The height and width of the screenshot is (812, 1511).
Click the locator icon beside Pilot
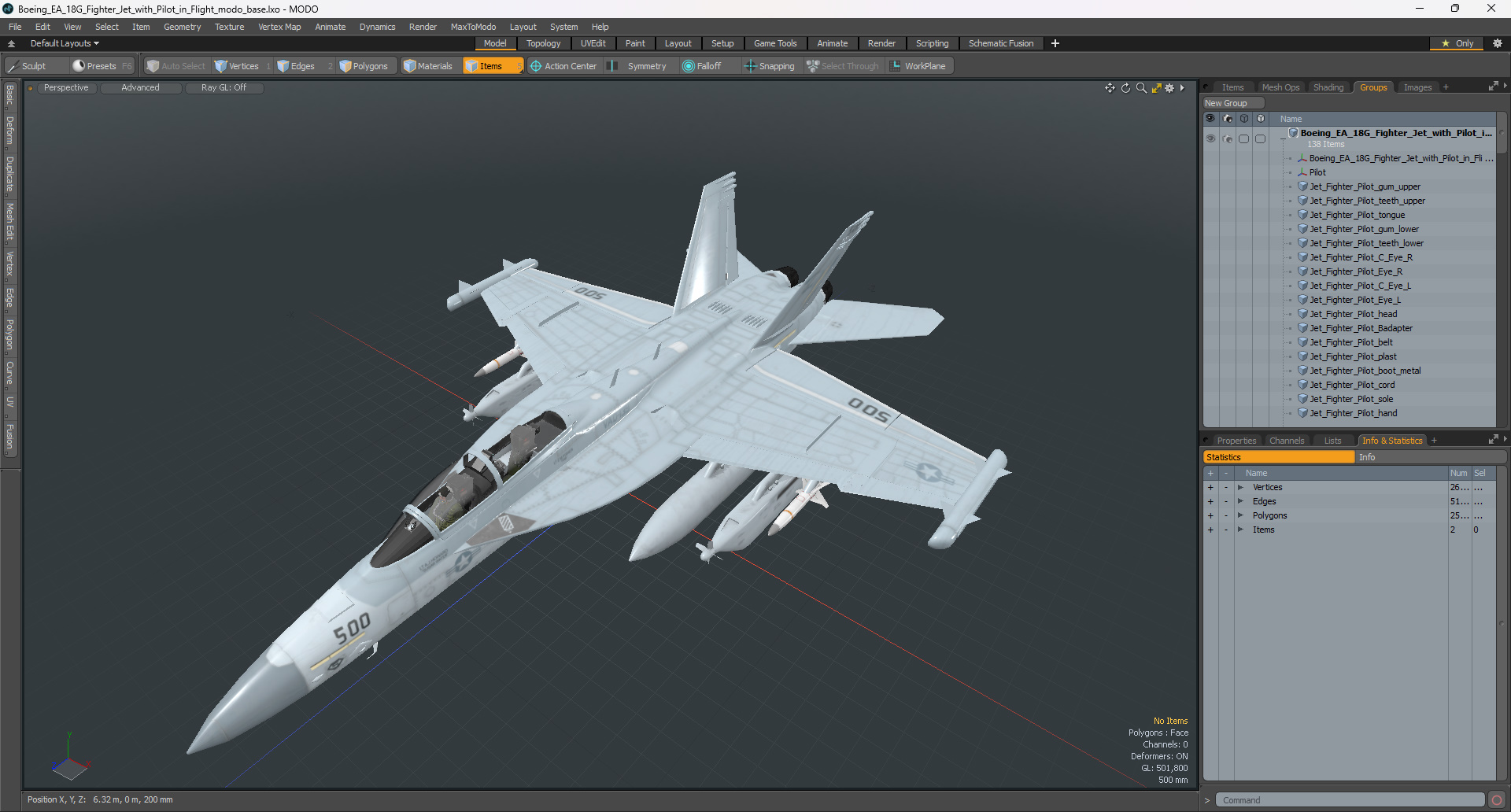tap(1302, 172)
